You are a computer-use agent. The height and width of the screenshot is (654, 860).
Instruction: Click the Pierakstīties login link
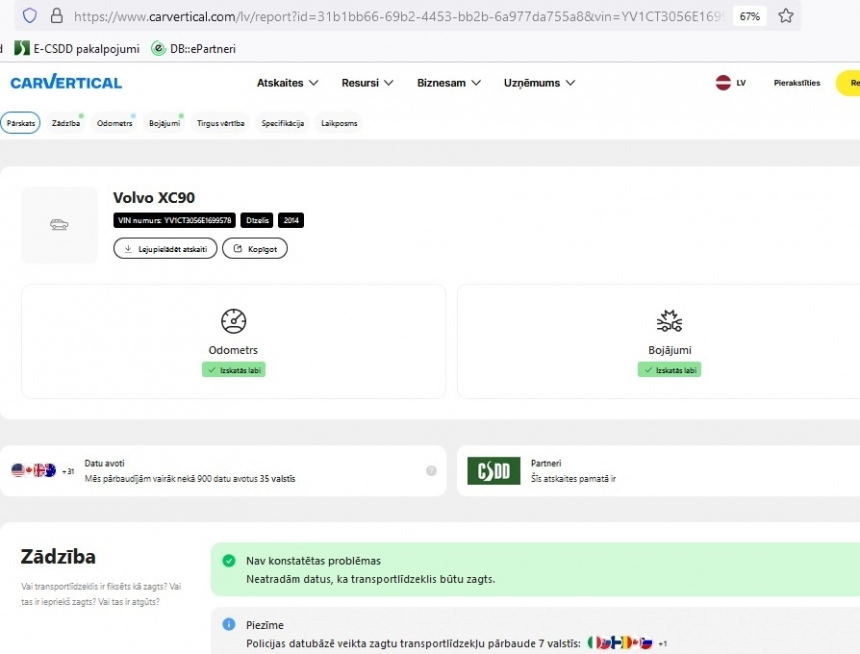point(796,83)
